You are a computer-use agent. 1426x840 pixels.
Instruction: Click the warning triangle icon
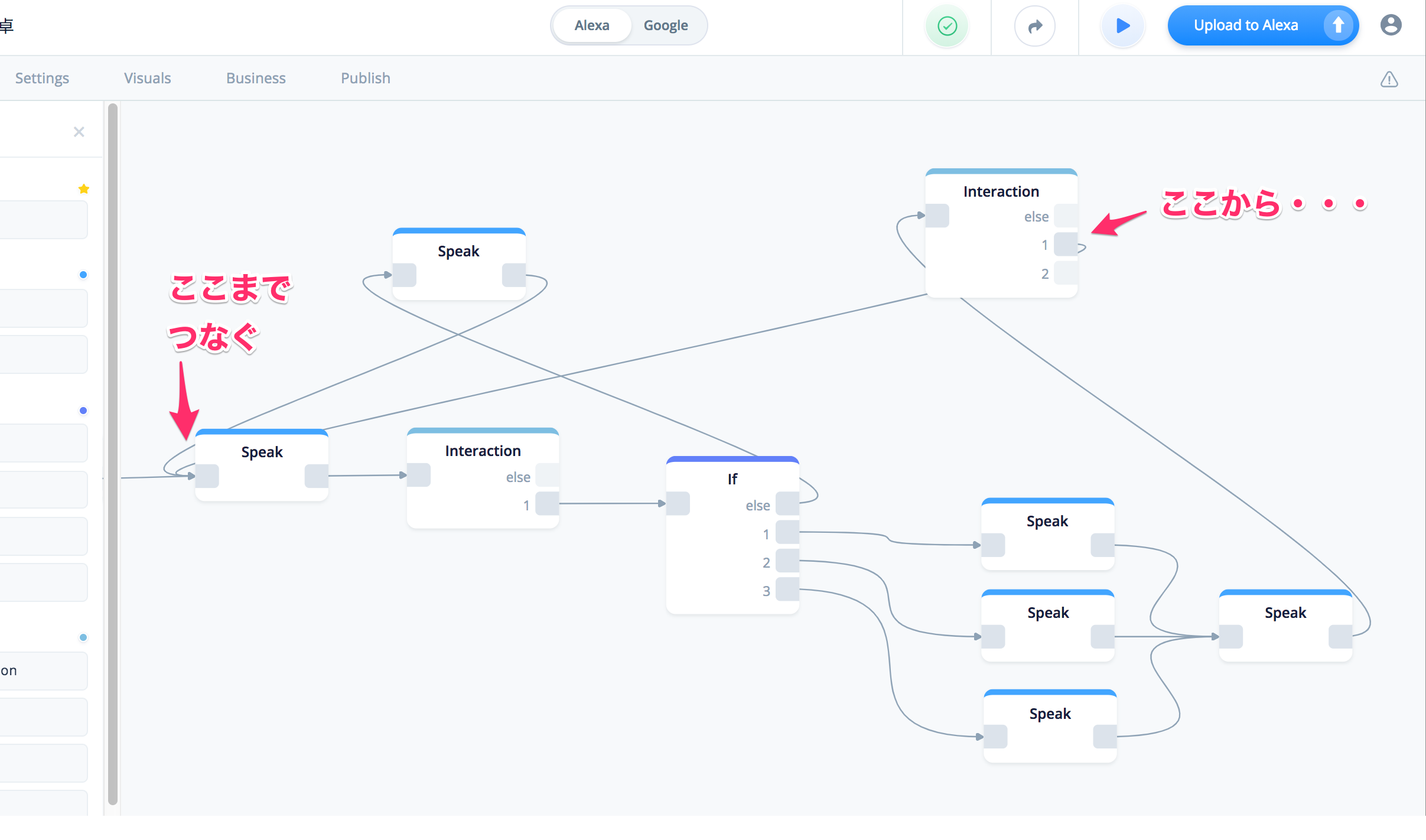pos(1389,79)
